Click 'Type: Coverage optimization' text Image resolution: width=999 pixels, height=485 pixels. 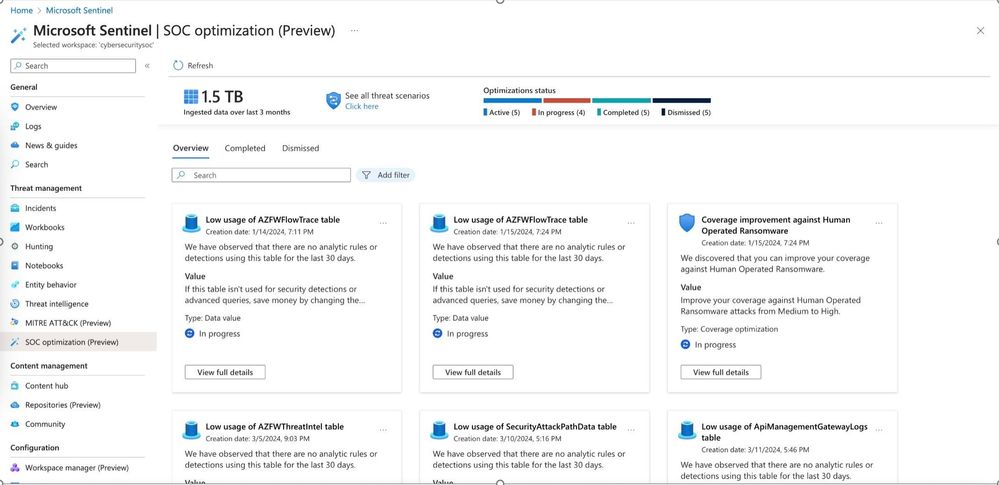[x=729, y=329]
